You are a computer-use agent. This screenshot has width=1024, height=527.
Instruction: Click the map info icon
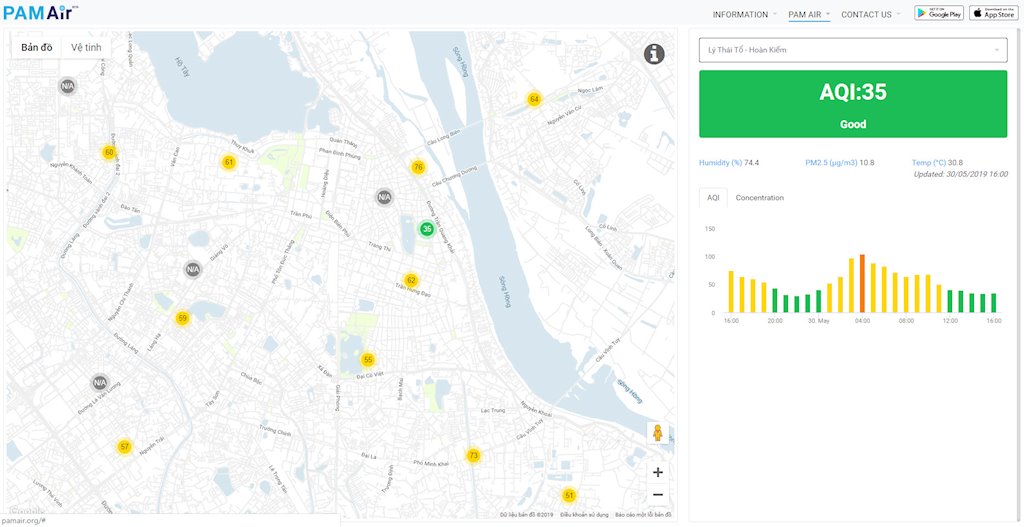tap(654, 54)
